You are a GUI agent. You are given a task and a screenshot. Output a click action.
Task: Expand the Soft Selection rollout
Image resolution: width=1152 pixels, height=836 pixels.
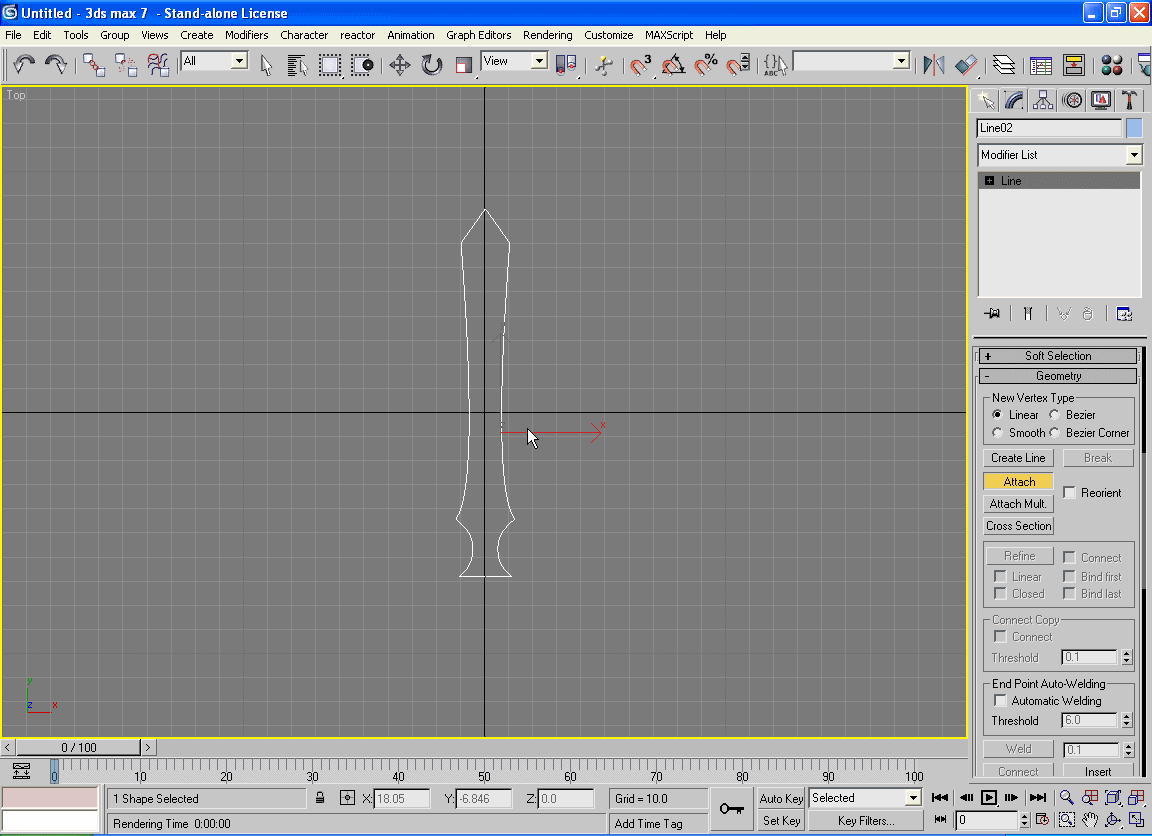point(1058,356)
